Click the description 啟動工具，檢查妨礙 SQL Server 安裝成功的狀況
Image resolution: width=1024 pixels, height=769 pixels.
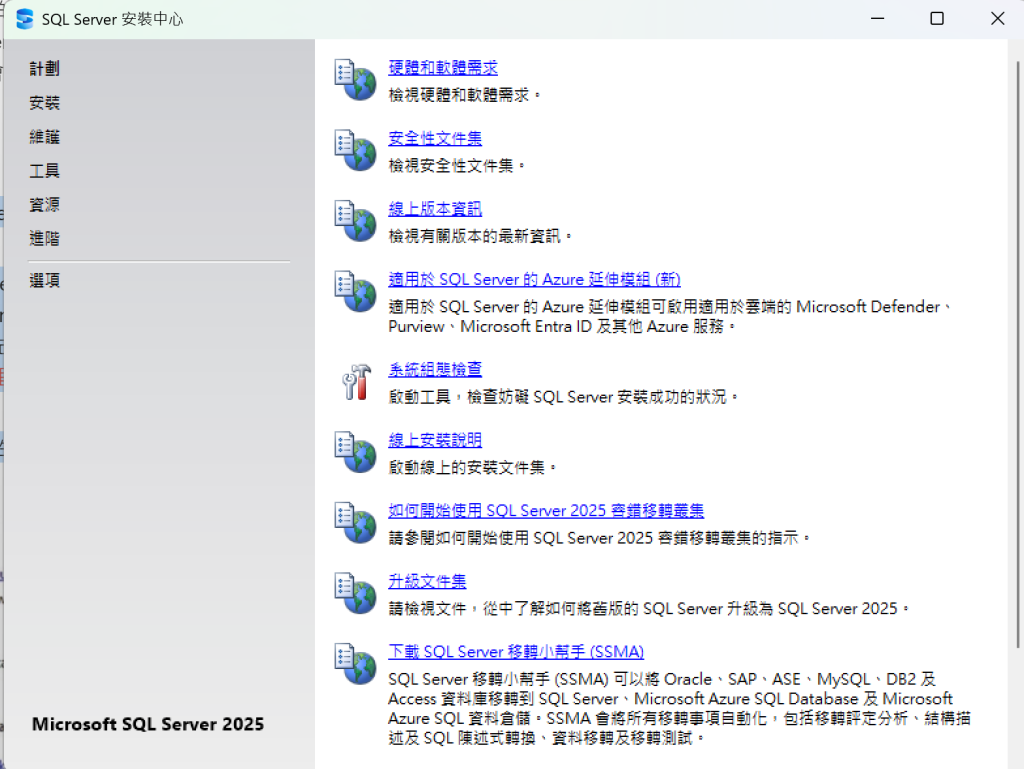click(x=563, y=397)
